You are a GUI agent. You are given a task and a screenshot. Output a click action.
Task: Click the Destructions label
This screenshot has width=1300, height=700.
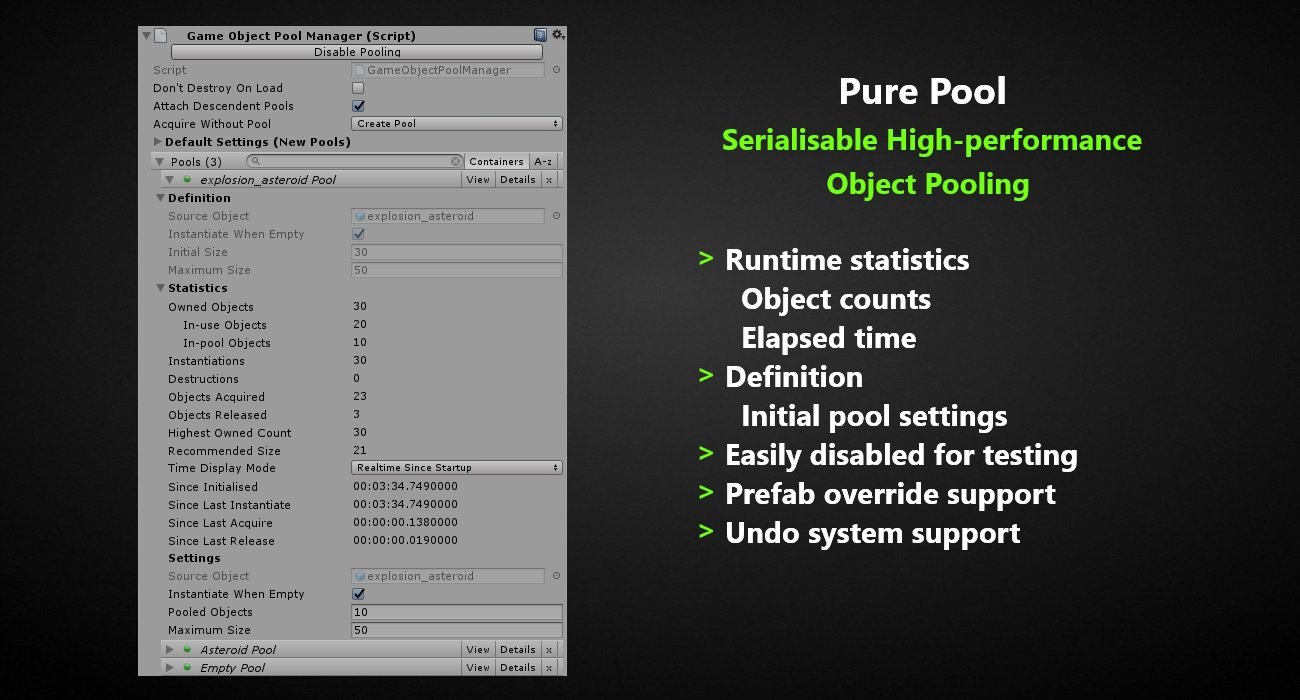(204, 379)
